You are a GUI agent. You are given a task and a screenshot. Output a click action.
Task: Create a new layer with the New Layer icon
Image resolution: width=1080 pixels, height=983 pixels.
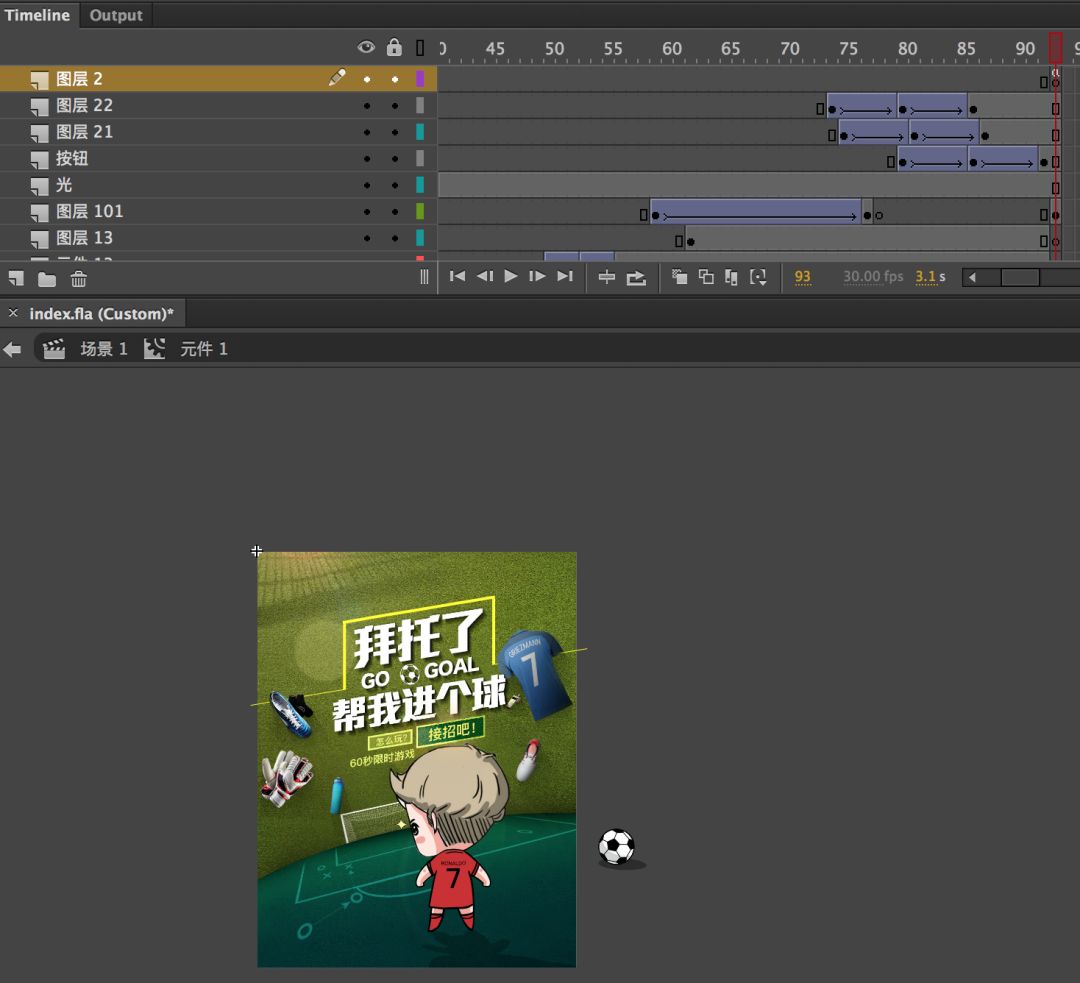[x=17, y=278]
